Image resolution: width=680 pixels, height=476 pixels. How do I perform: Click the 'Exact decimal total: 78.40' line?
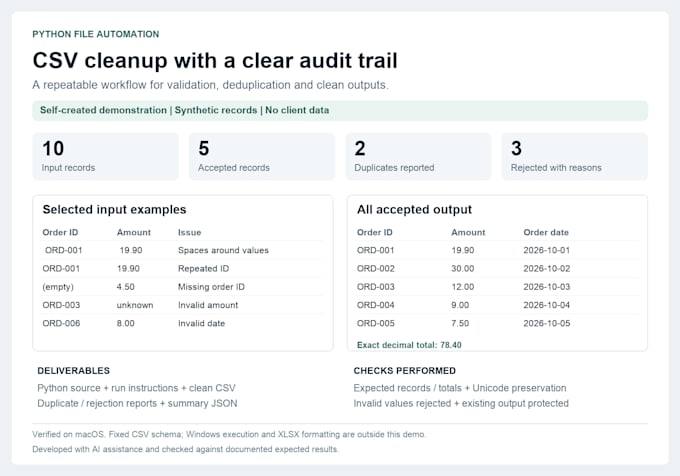tap(409, 345)
